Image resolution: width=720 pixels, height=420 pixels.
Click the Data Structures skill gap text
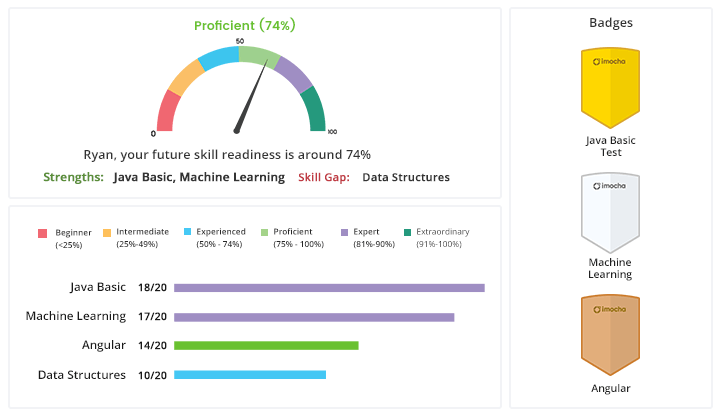[405, 177]
